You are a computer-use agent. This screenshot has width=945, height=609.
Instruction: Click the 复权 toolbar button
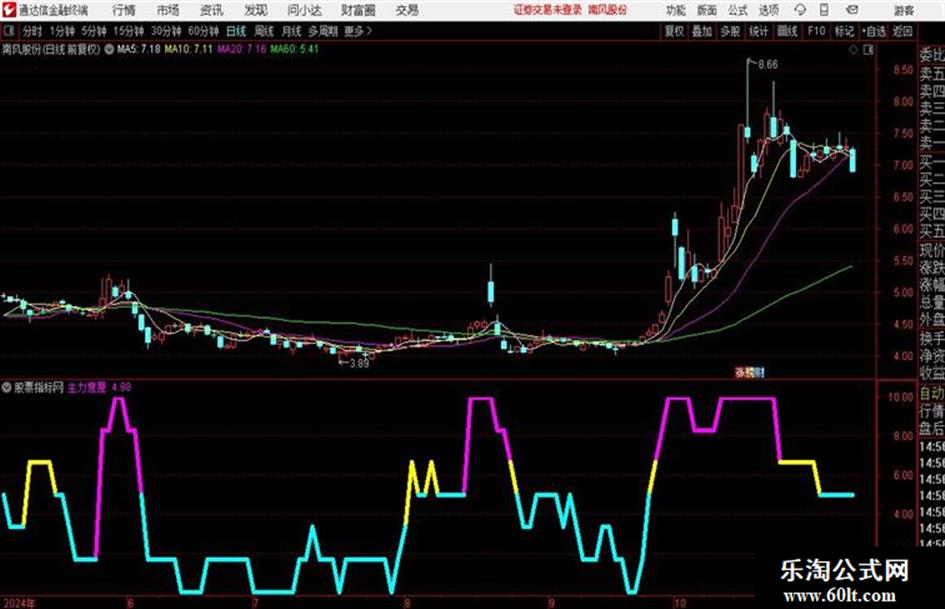pos(674,31)
